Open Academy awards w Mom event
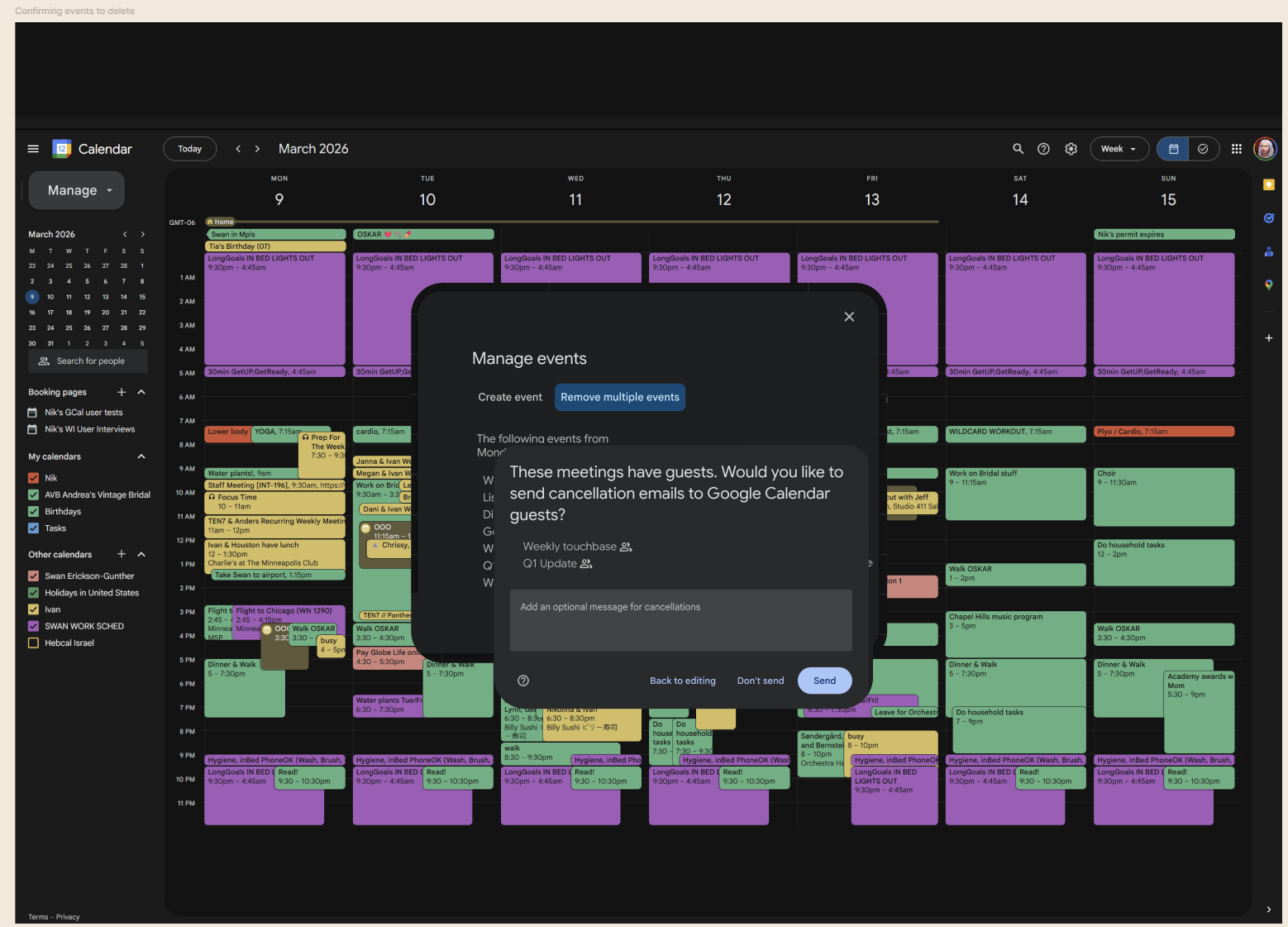Image resolution: width=1288 pixels, height=927 pixels. click(1199, 711)
